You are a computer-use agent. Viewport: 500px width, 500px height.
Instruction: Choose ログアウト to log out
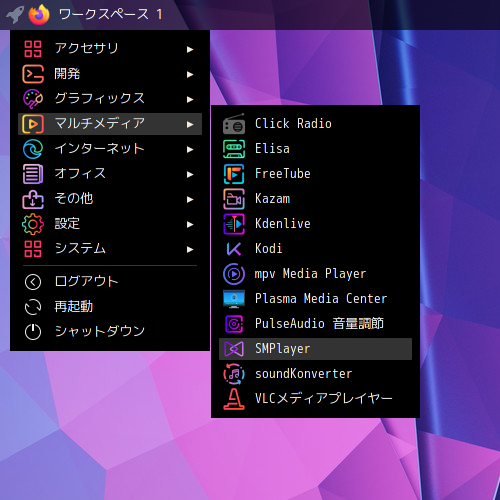[x=110, y=282]
